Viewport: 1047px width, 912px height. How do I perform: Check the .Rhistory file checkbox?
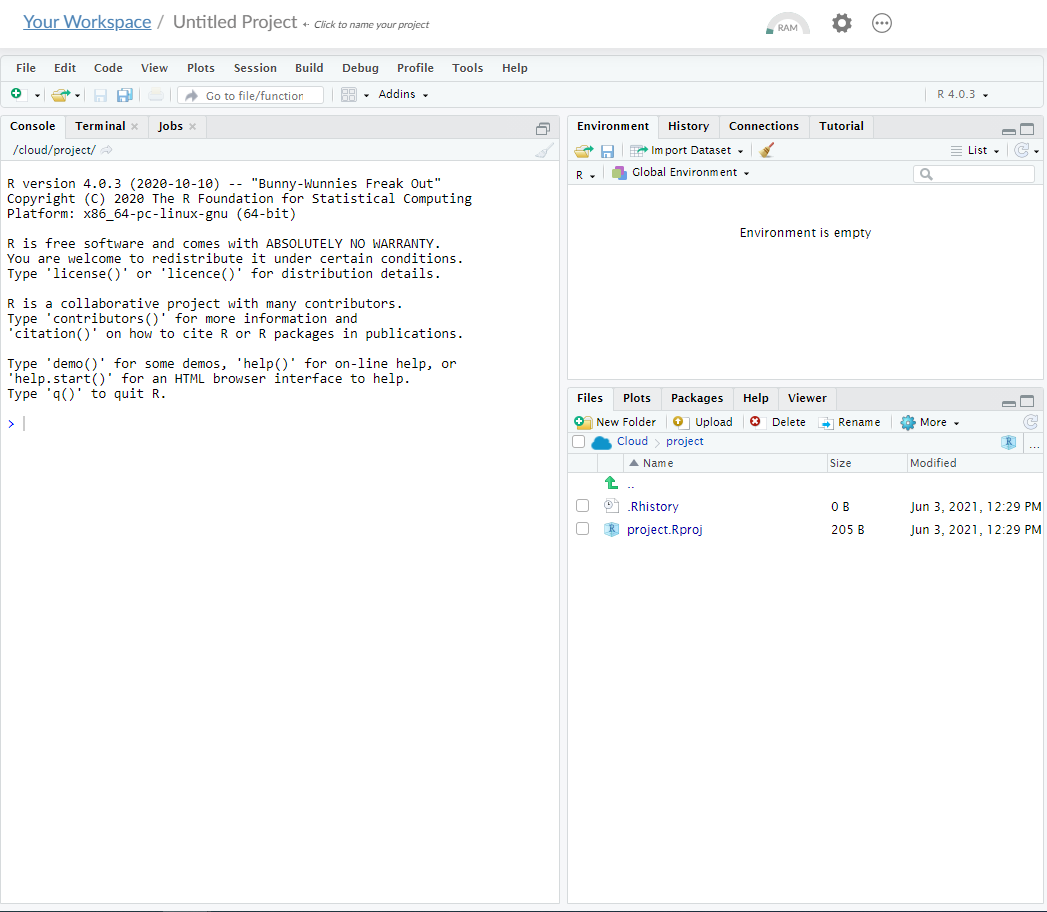coord(582,506)
